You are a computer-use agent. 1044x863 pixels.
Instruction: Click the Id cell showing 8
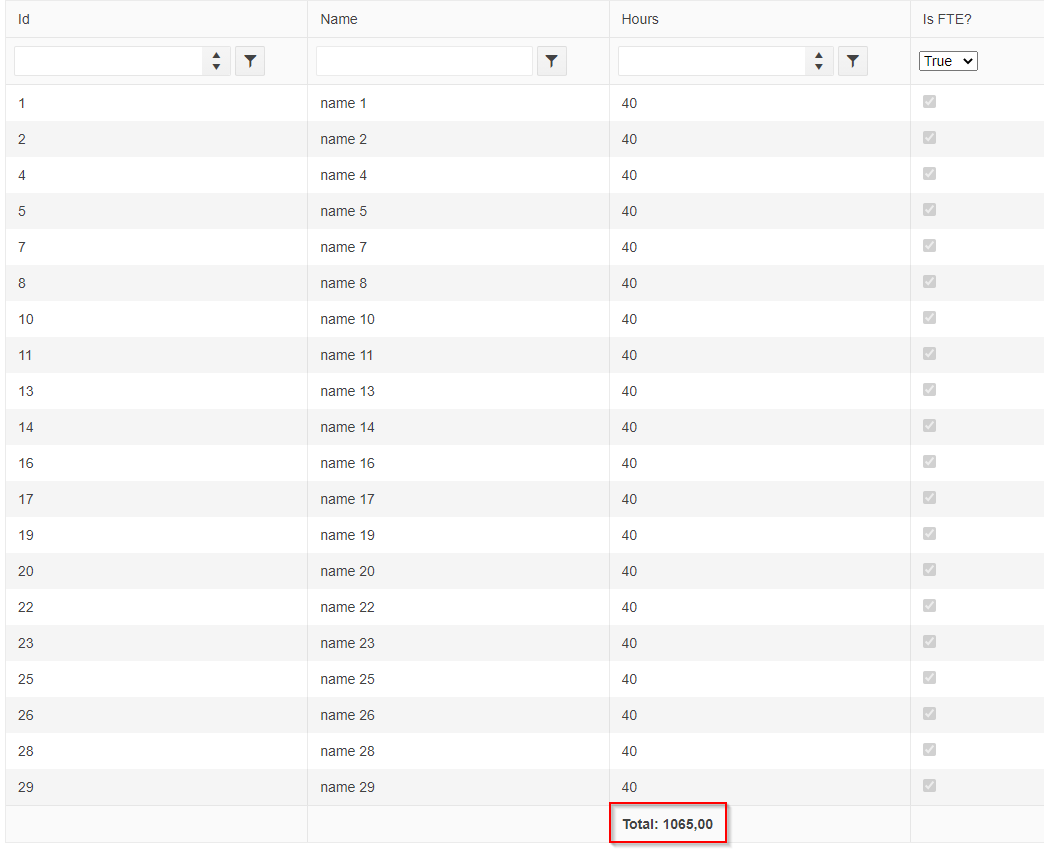point(156,283)
